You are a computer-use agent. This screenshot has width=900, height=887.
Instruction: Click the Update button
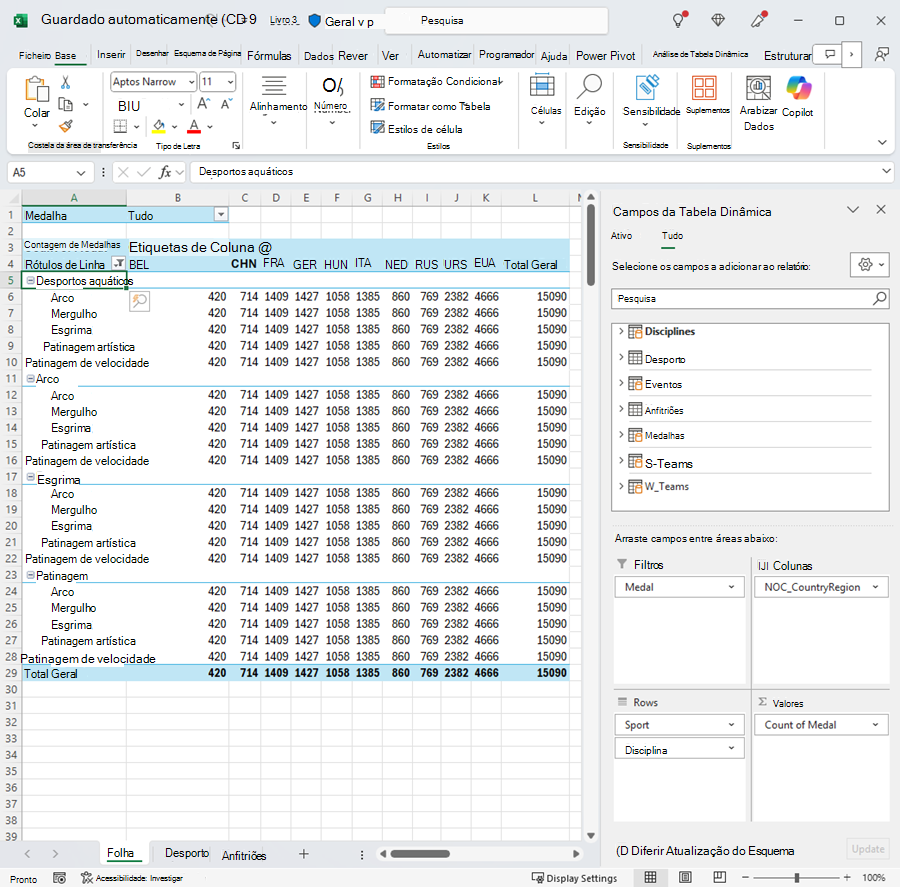coord(867,849)
